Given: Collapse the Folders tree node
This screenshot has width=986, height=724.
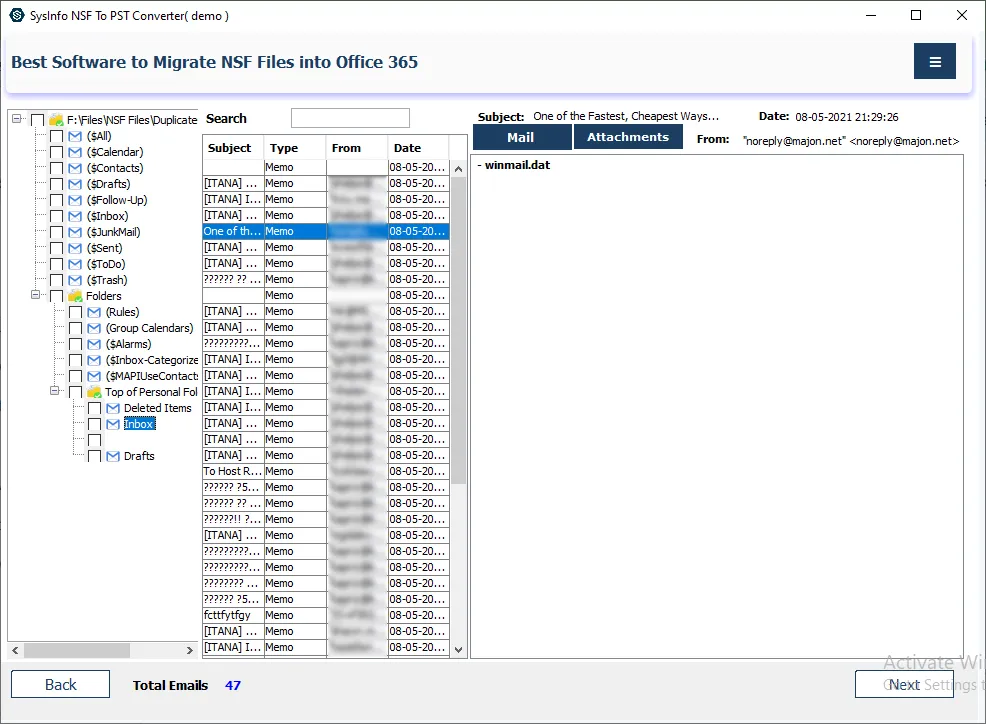Looking at the screenshot, I should coord(37,296).
